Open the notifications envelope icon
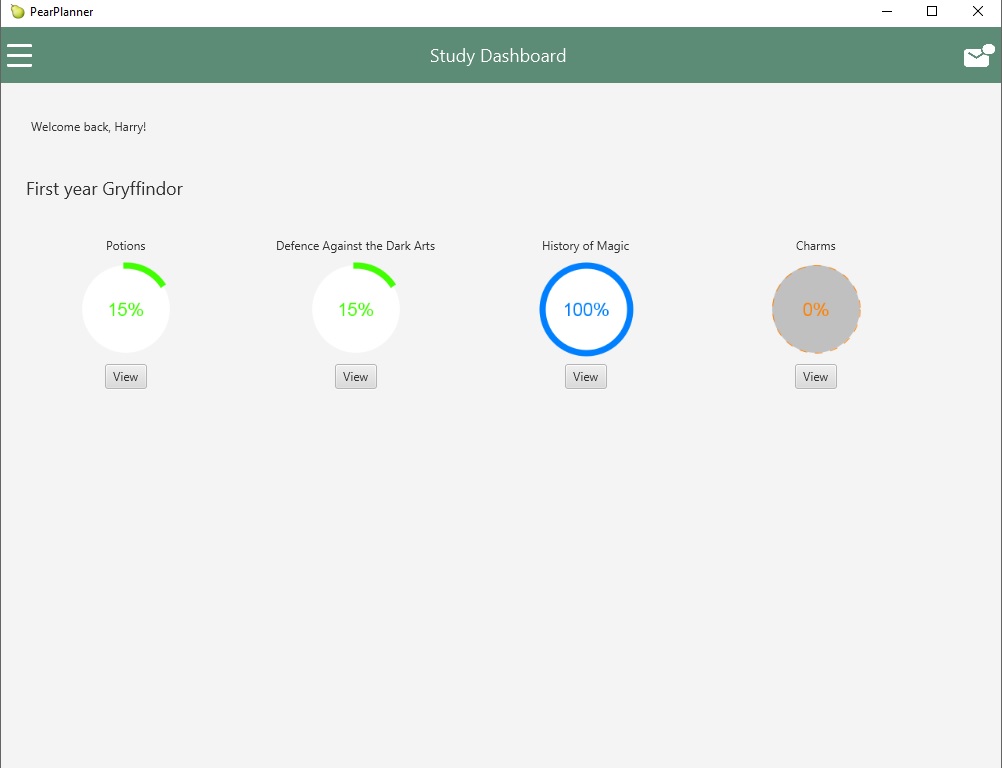The height and width of the screenshot is (768, 1002). pos(977,57)
